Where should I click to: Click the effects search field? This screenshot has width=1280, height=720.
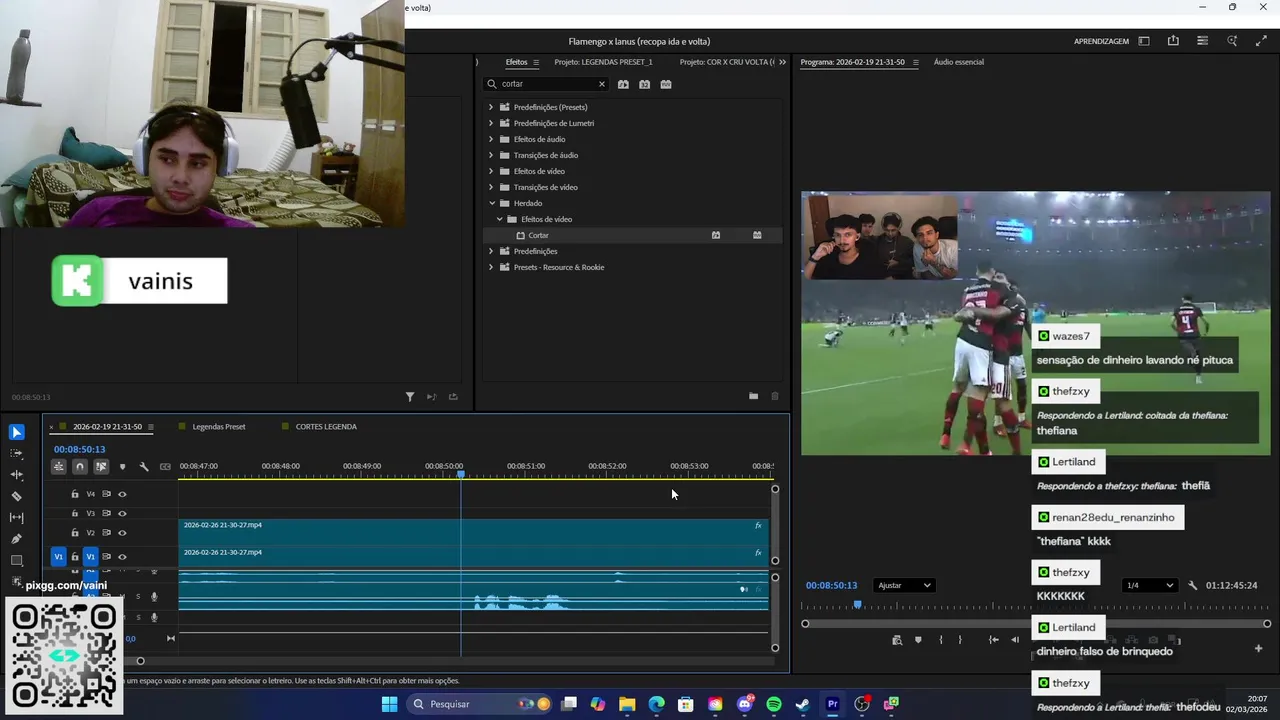point(546,84)
